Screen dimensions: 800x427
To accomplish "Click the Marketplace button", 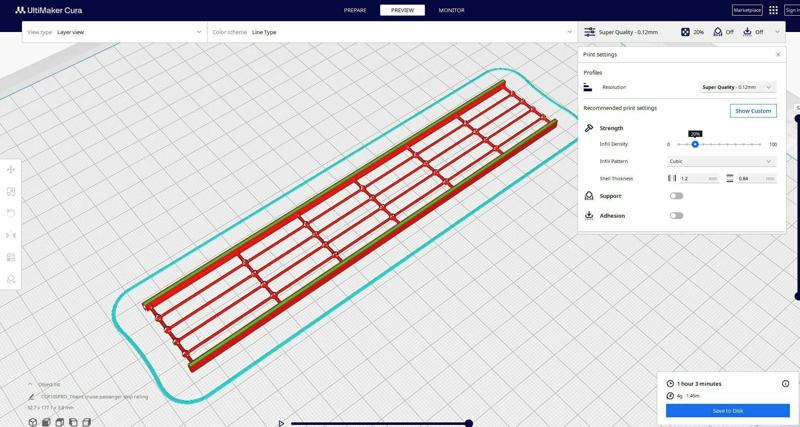I will 747,10.
